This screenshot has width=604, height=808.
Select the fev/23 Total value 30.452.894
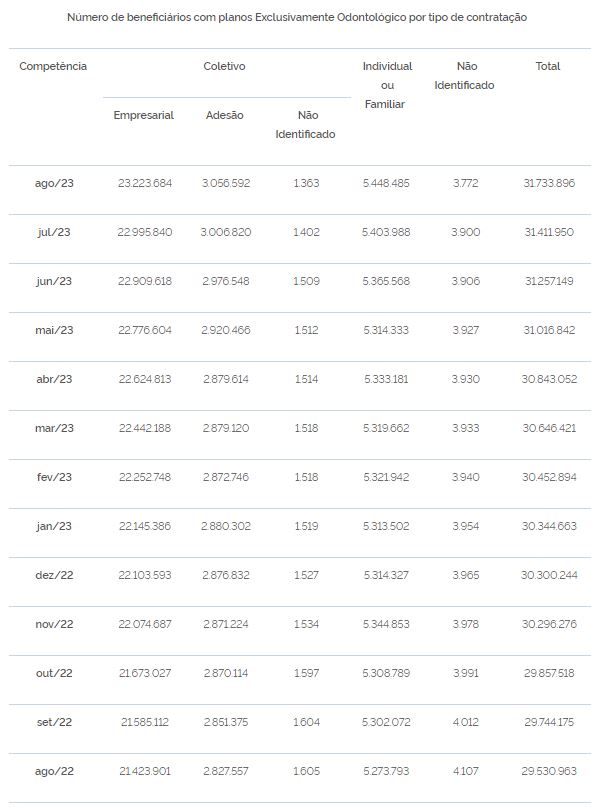[549, 477]
